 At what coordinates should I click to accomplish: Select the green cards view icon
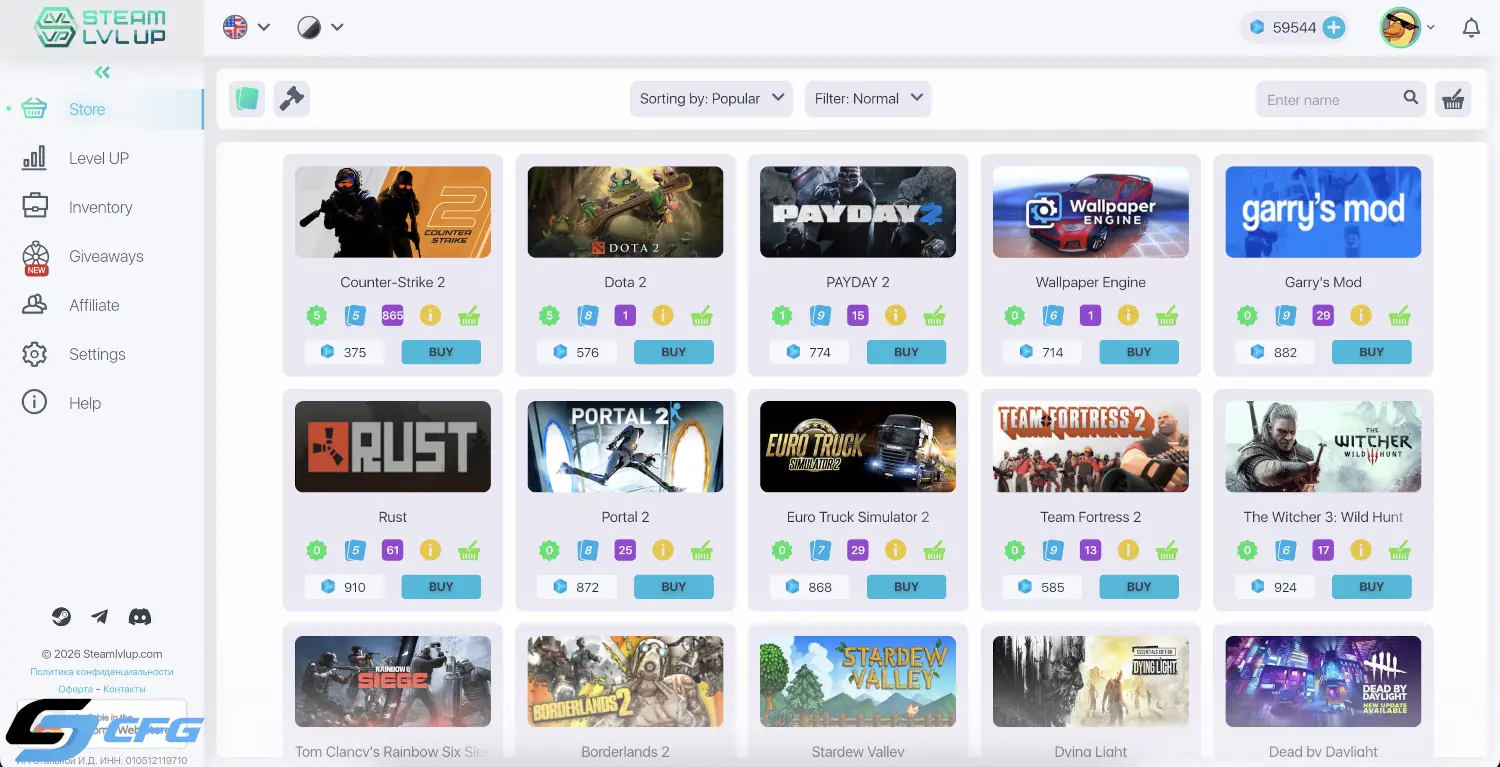coord(247,99)
